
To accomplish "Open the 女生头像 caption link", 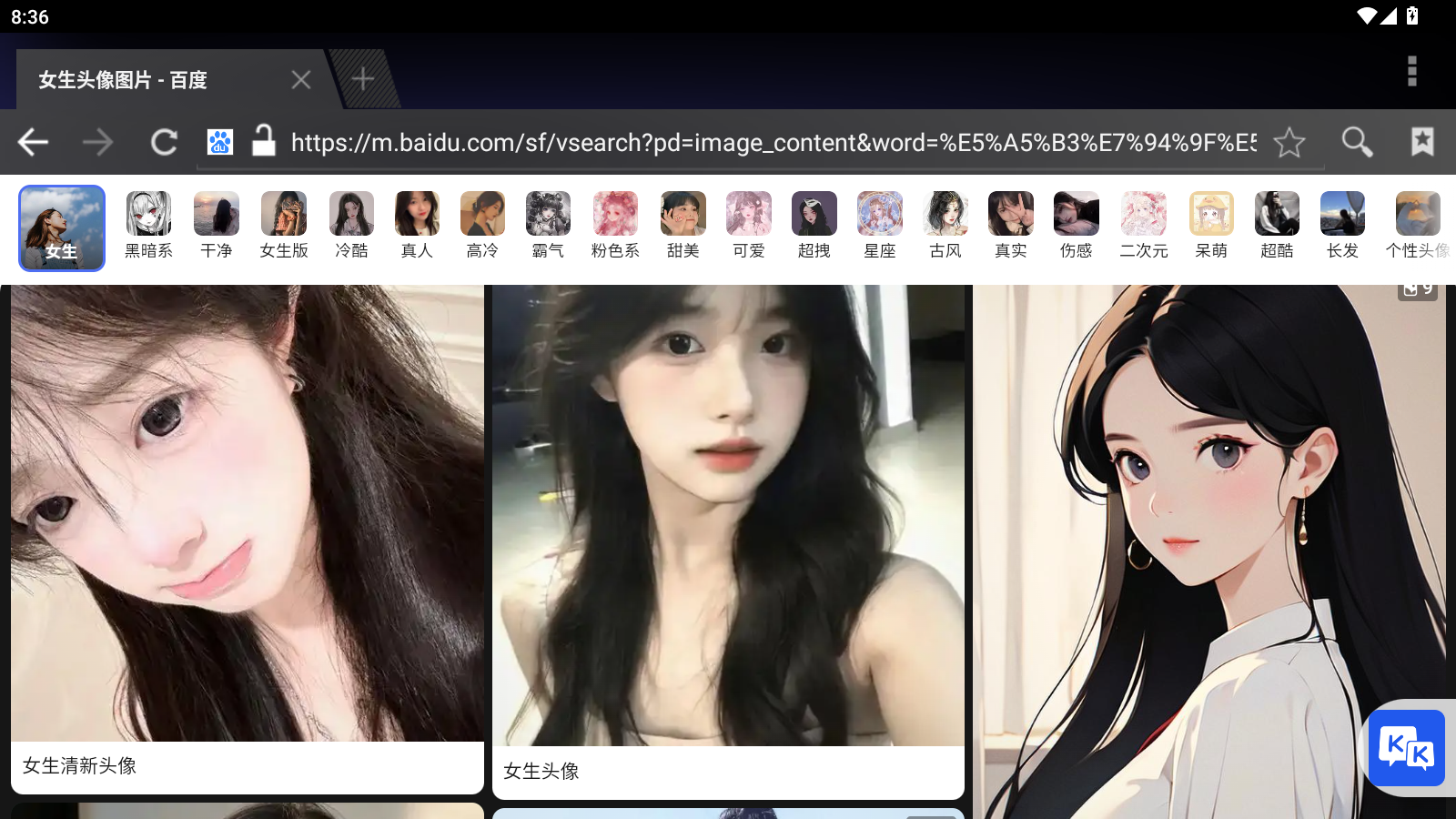I will [541, 772].
